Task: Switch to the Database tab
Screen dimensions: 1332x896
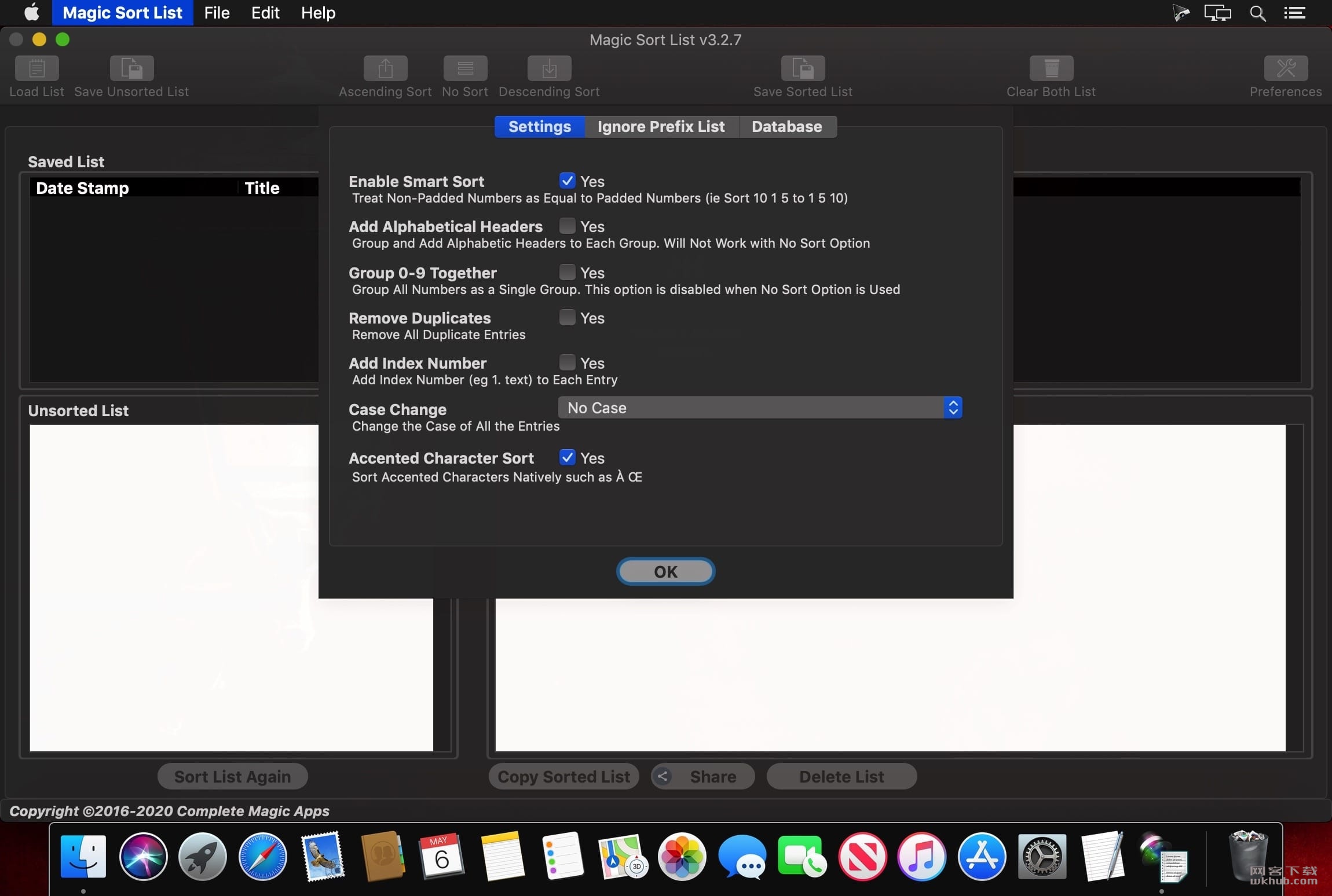Action: click(787, 126)
